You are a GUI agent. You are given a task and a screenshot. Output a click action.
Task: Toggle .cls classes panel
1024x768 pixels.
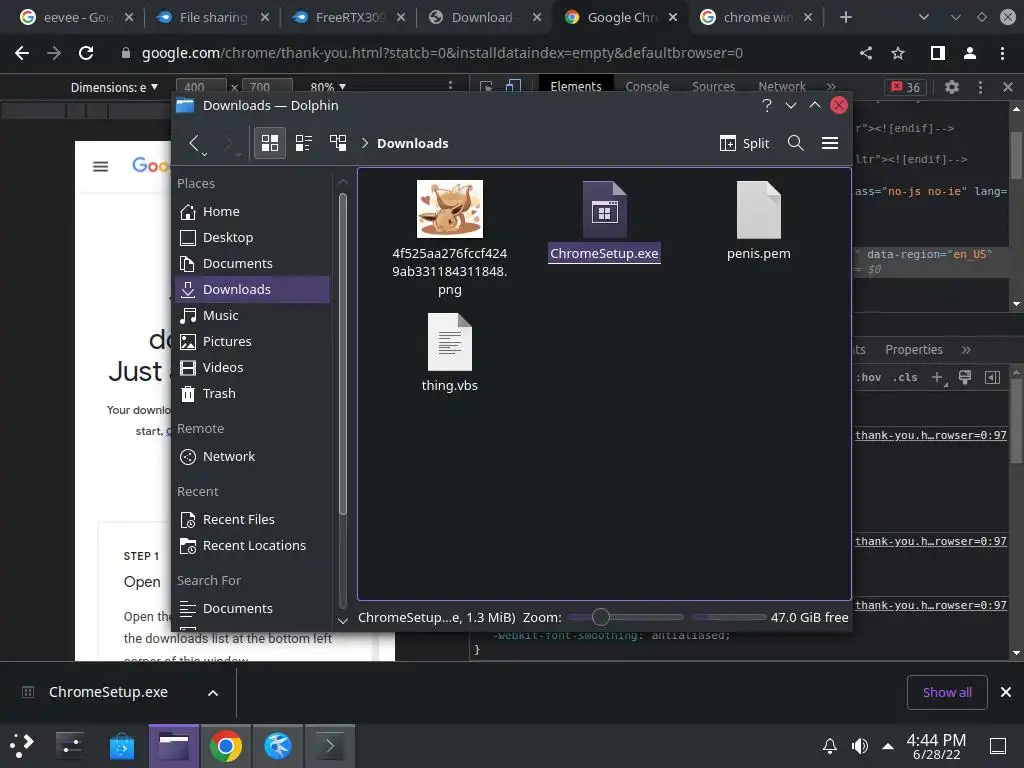coord(905,377)
